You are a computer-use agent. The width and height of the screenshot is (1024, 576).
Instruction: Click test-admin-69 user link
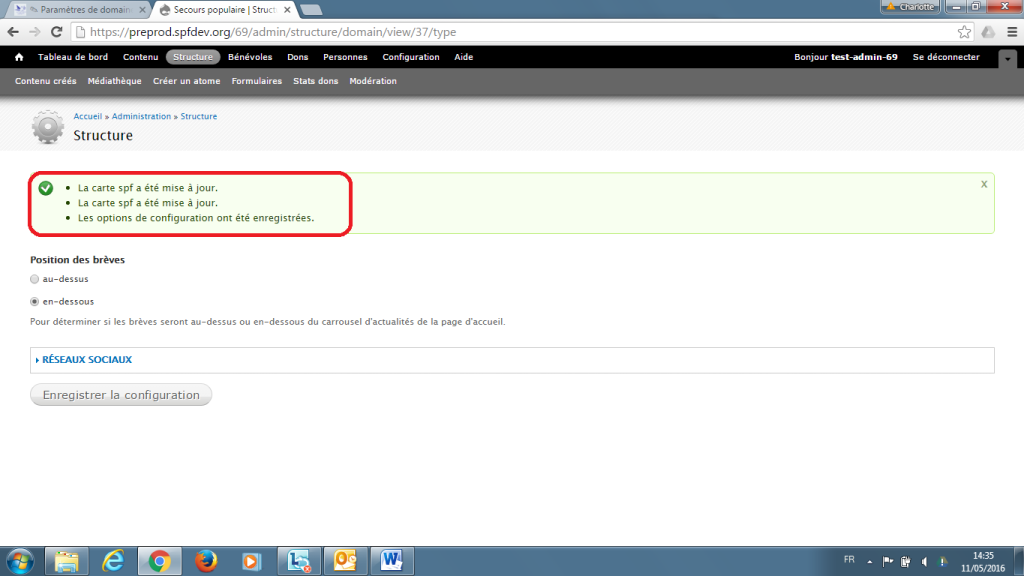[x=864, y=57]
